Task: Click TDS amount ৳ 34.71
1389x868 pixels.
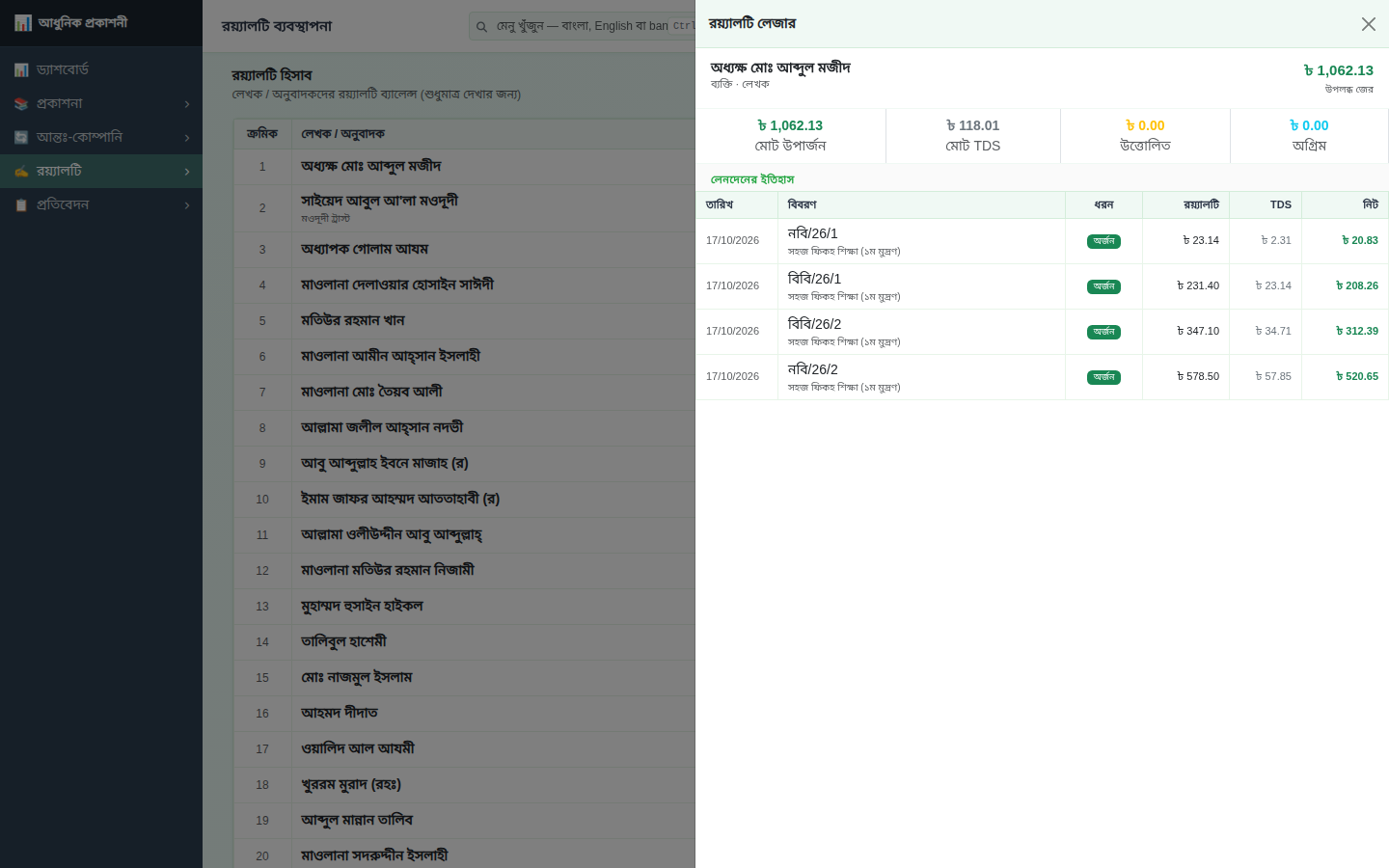Action: [x=1273, y=332]
